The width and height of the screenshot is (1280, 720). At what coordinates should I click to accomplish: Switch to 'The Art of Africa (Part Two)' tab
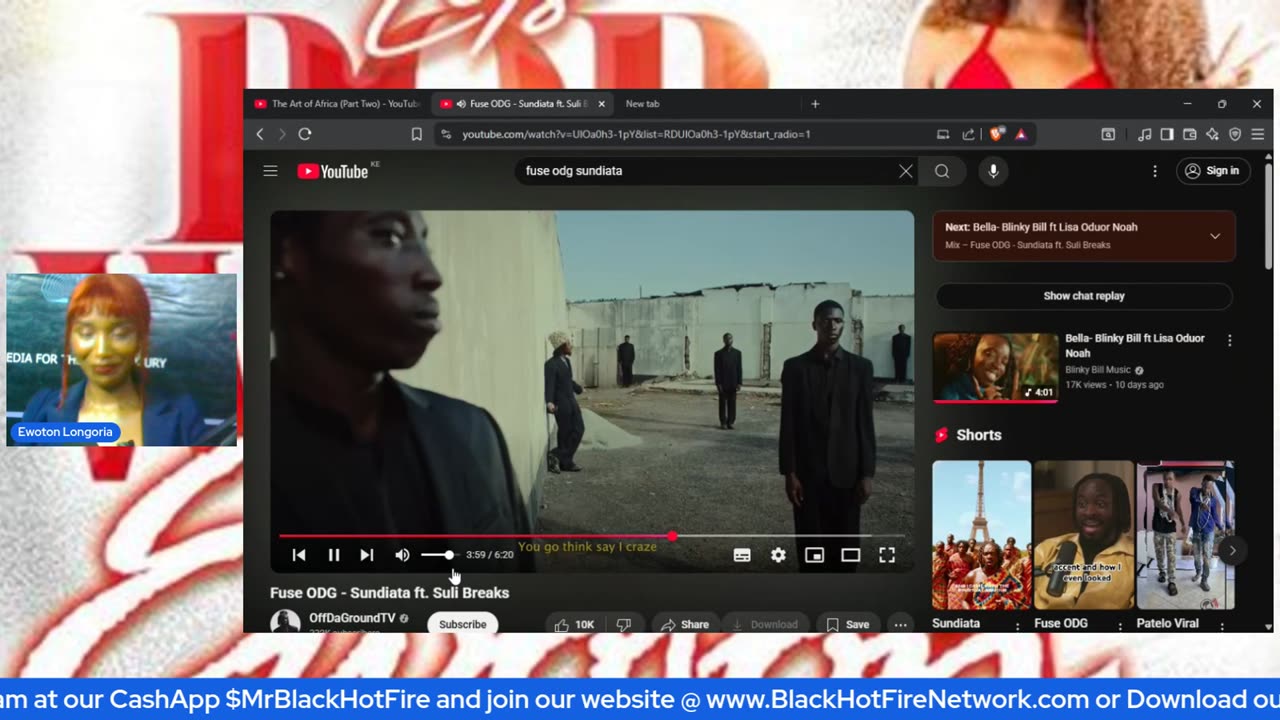pos(338,104)
